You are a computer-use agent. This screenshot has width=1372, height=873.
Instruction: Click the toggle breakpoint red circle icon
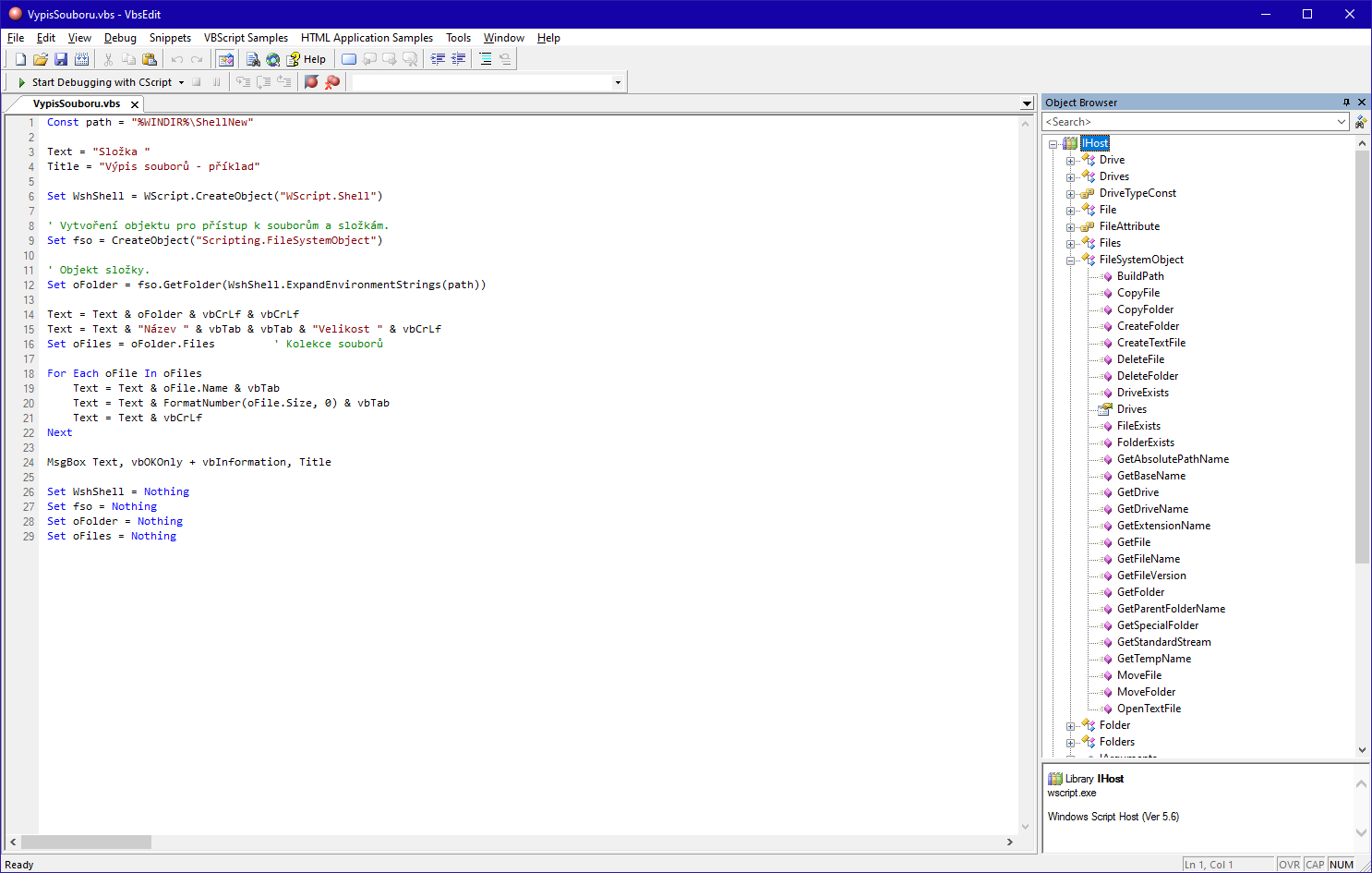(x=311, y=82)
